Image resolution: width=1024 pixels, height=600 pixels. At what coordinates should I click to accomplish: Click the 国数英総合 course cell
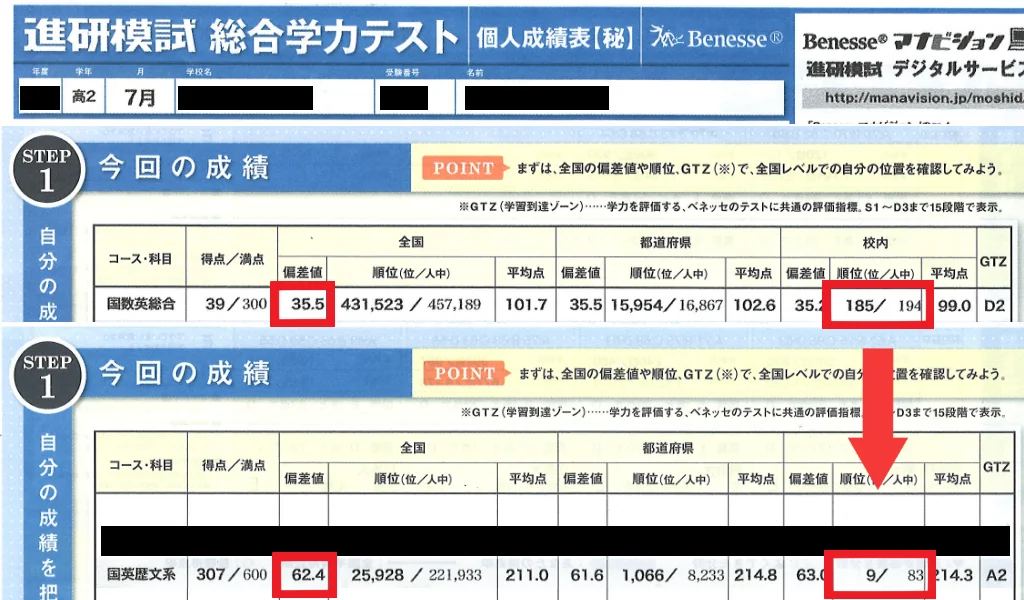tap(141, 304)
